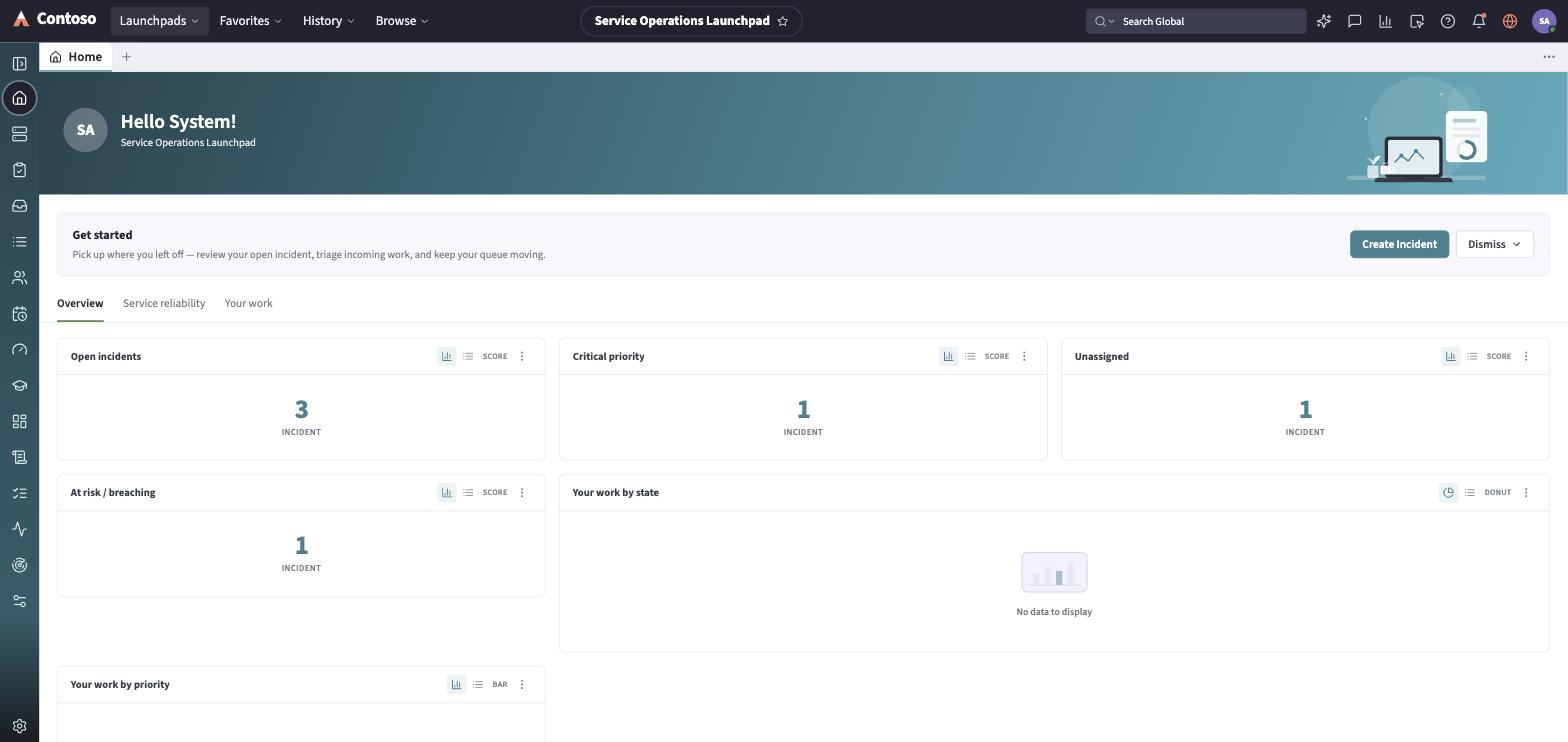Open the At risk / breaching incident count
1568x742 pixels.
[301, 545]
